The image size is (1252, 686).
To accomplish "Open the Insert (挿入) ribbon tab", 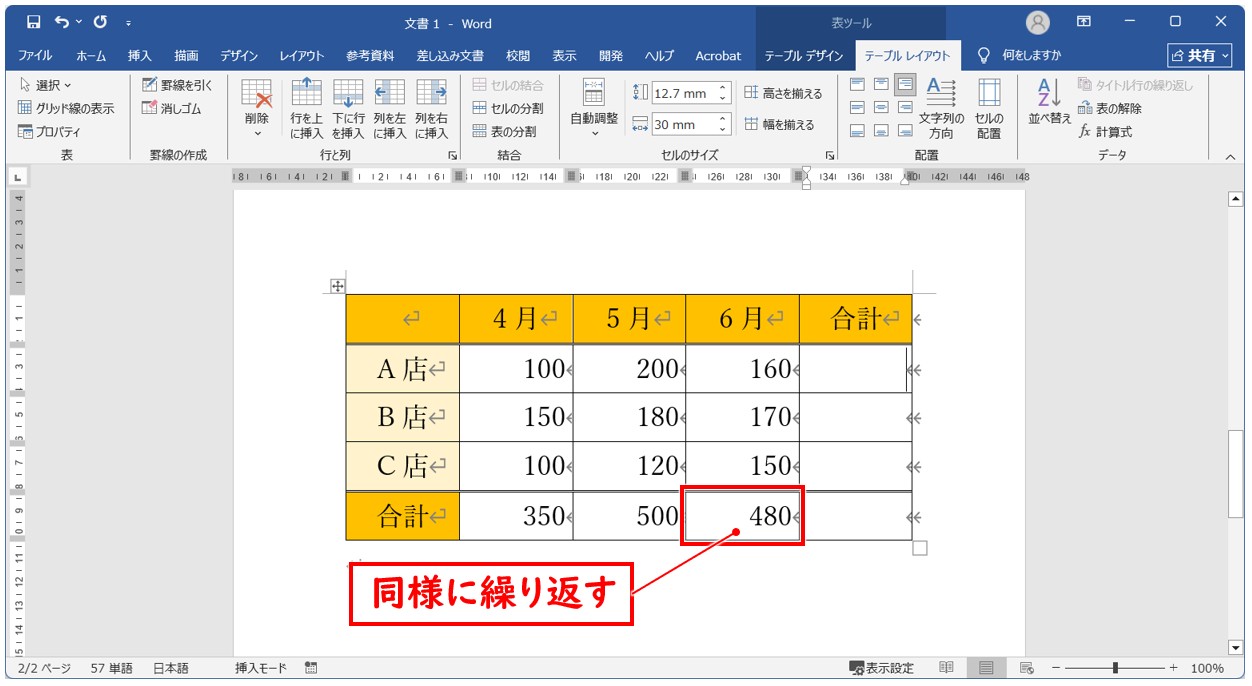I will pos(140,56).
